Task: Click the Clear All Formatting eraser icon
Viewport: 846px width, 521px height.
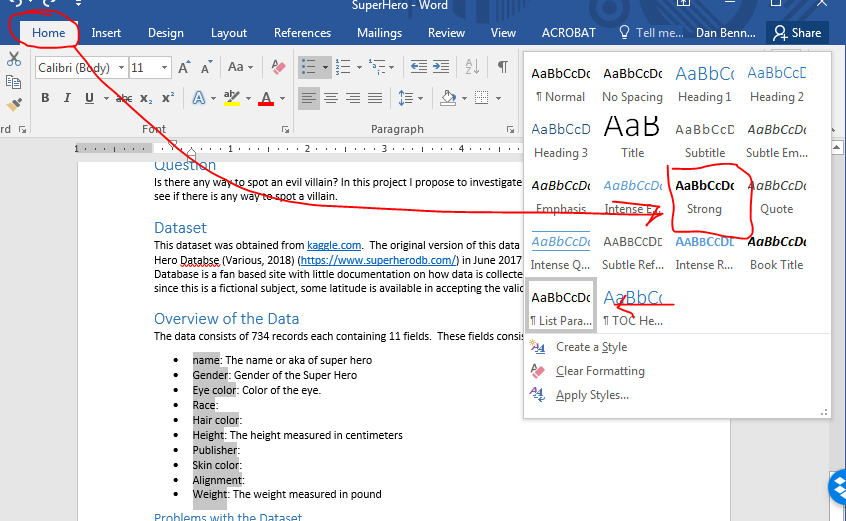Action: click(279, 67)
